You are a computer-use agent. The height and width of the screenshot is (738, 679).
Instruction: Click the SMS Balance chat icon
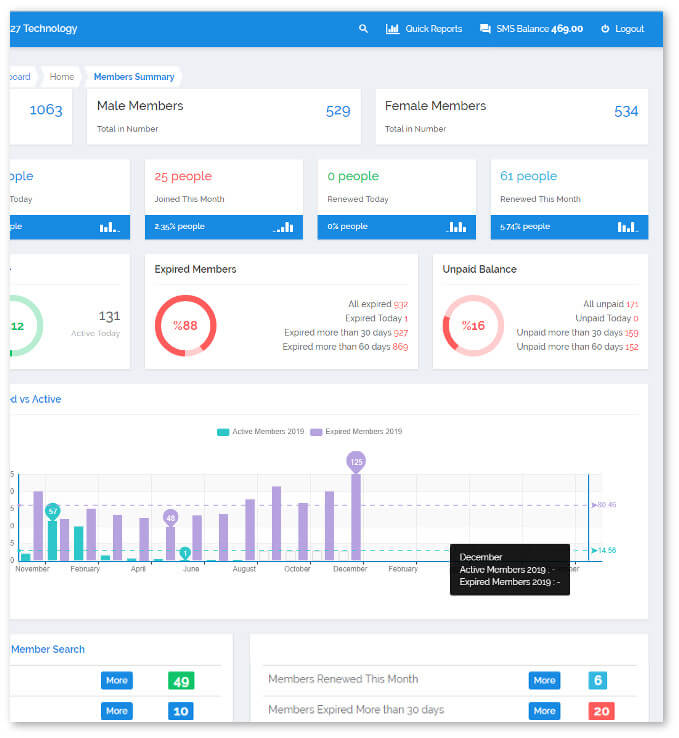[x=485, y=29]
